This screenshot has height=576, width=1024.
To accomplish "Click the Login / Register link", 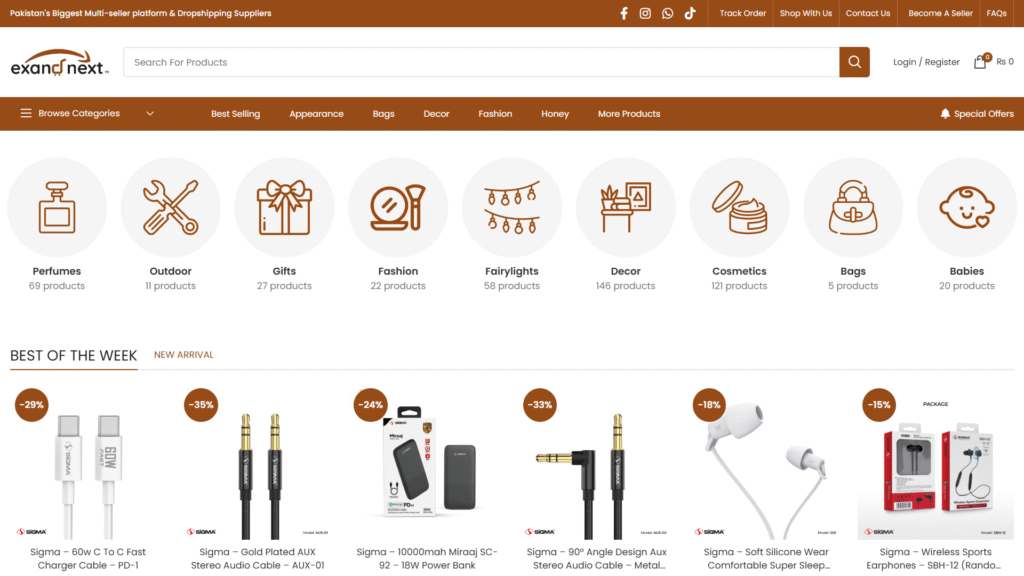I will point(926,62).
